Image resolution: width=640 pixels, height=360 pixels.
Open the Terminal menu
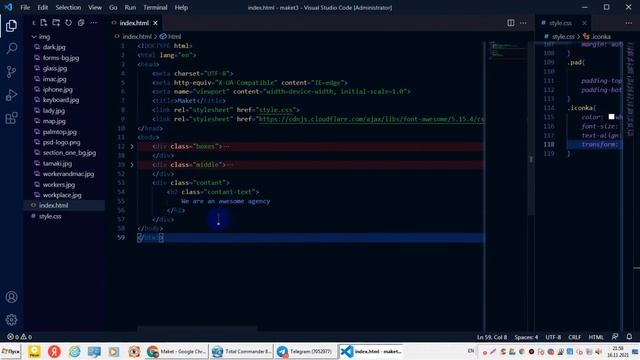(x=155, y=7)
